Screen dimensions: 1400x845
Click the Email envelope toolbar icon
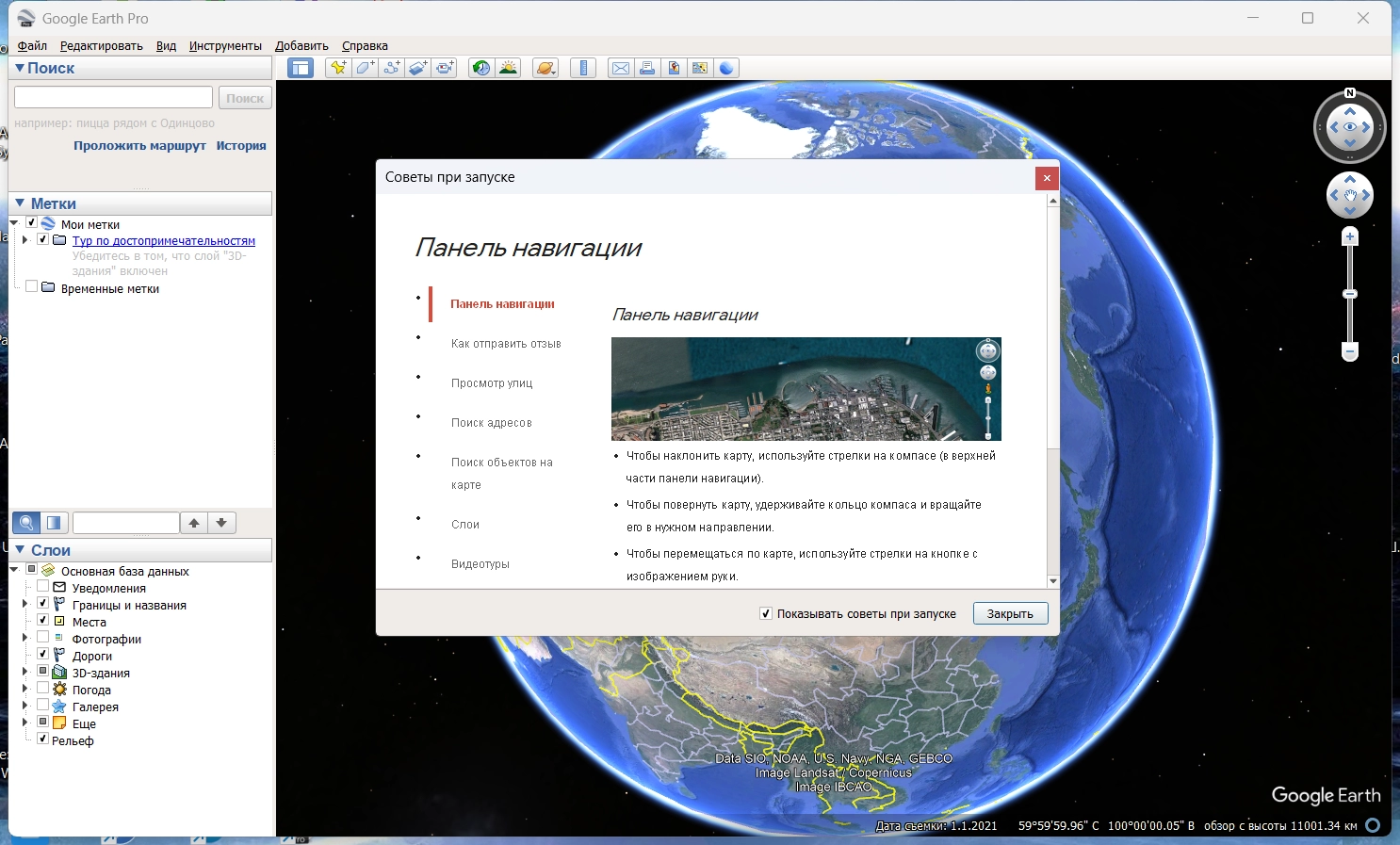[620, 68]
